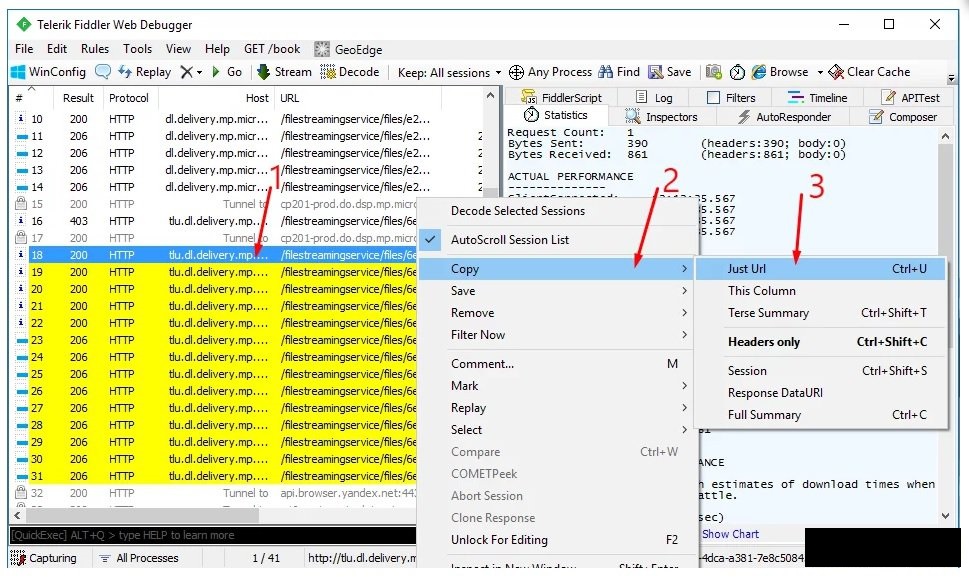Click the Result column header
The height and width of the screenshot is (577, 969).
click(x=78, y=98)
